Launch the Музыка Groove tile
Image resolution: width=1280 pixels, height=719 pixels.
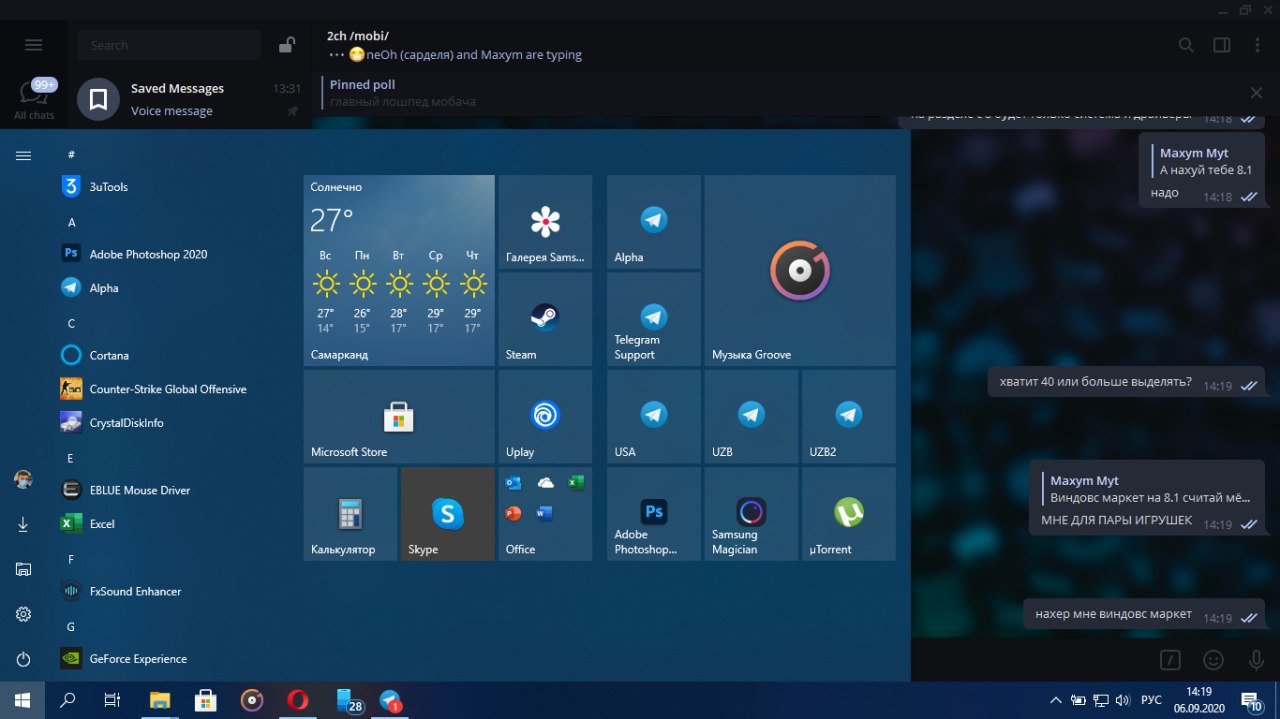click(x=800, y=270)
